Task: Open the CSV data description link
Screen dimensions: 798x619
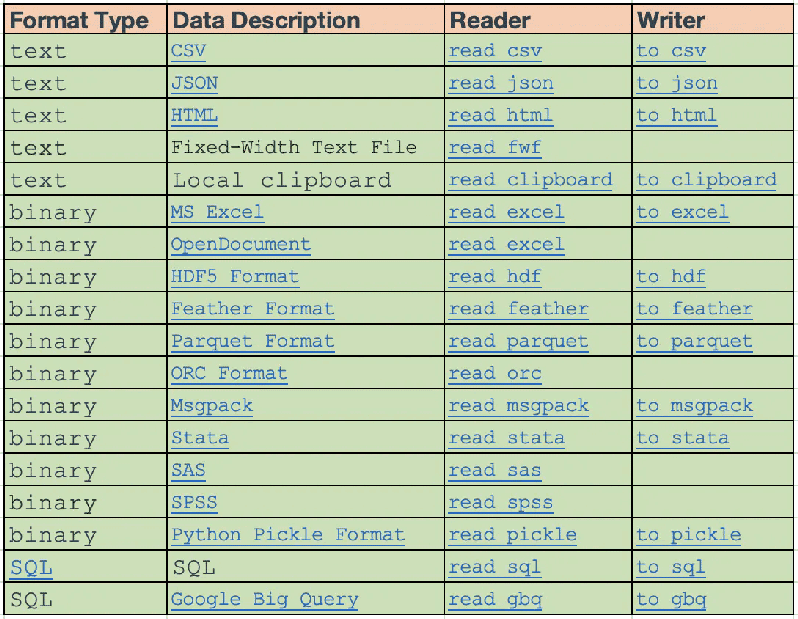Action: [188, 50]
